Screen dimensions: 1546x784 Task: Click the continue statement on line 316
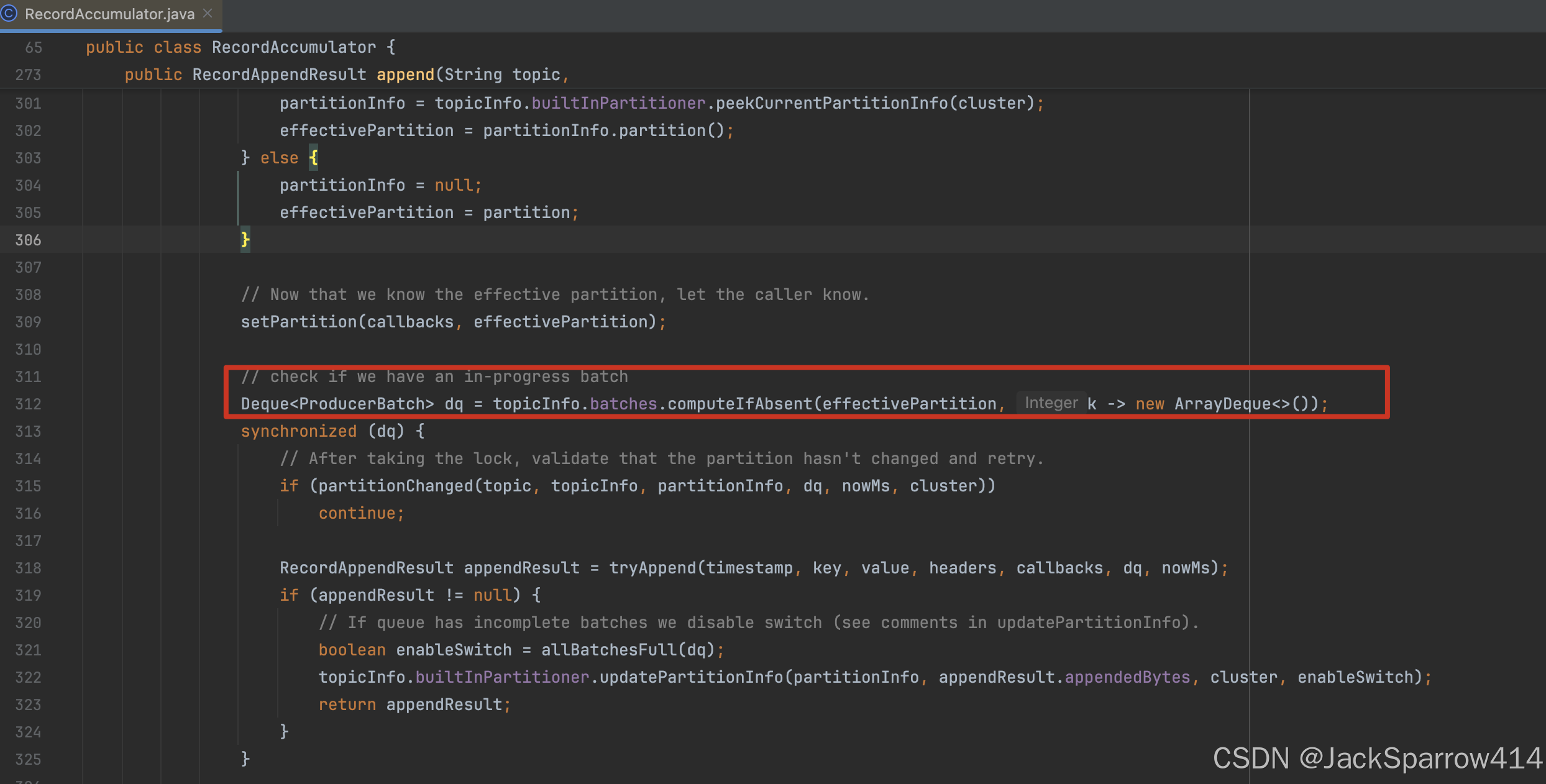[x=357, y=513]
